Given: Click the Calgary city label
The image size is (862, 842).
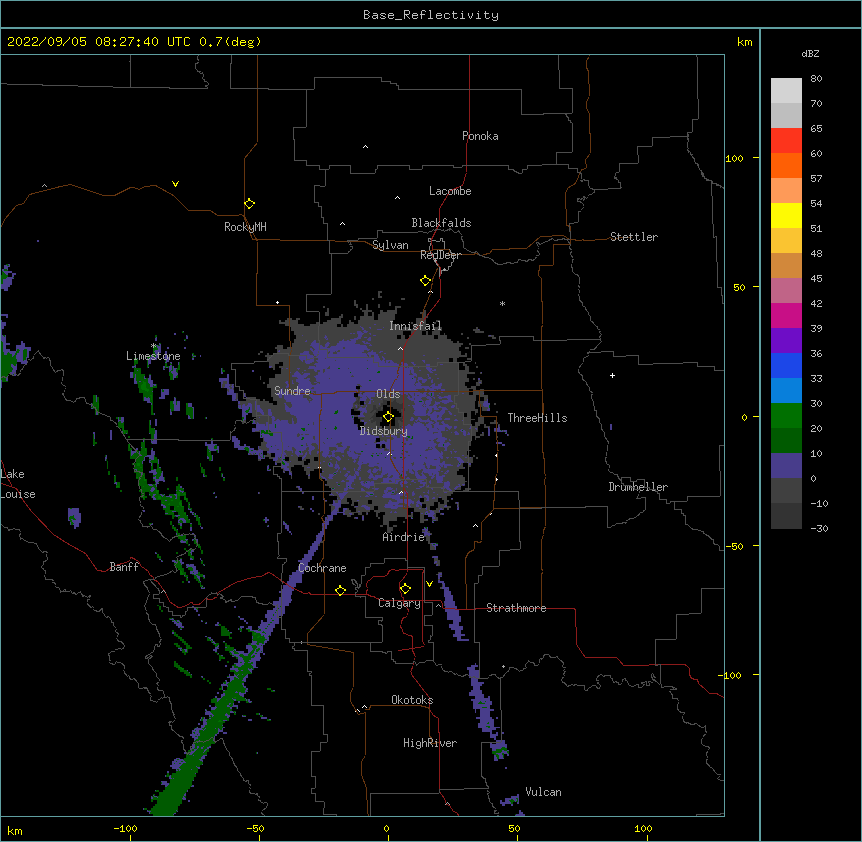Looking at the screenshot, I should click(399, 603).
